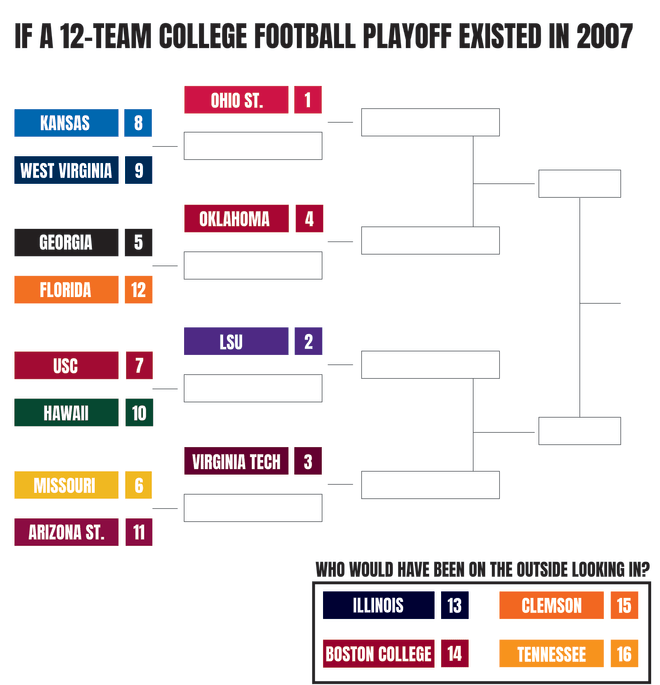The image size is (660, 685).
Task: Click the Missouri team label
Action: coord(66,485)
